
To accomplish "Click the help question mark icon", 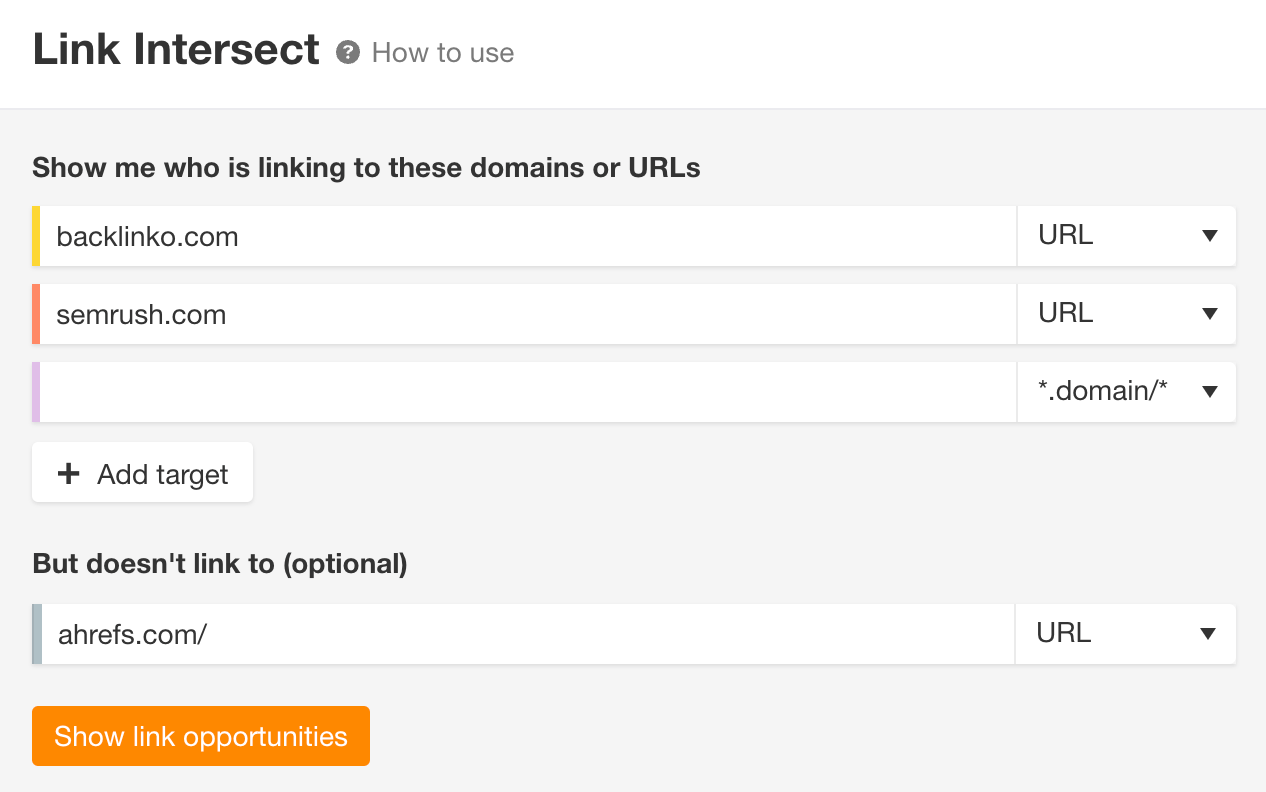I will pyautogui.click(x=346, y=53).
